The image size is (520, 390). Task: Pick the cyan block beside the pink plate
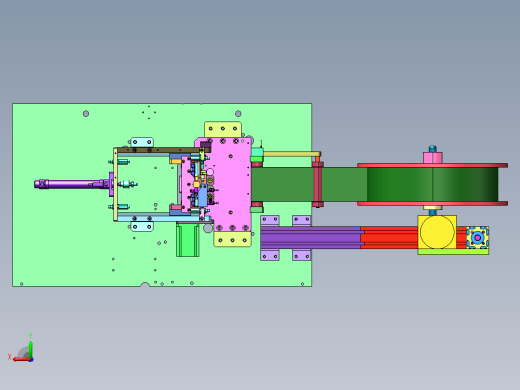(257, 153)
